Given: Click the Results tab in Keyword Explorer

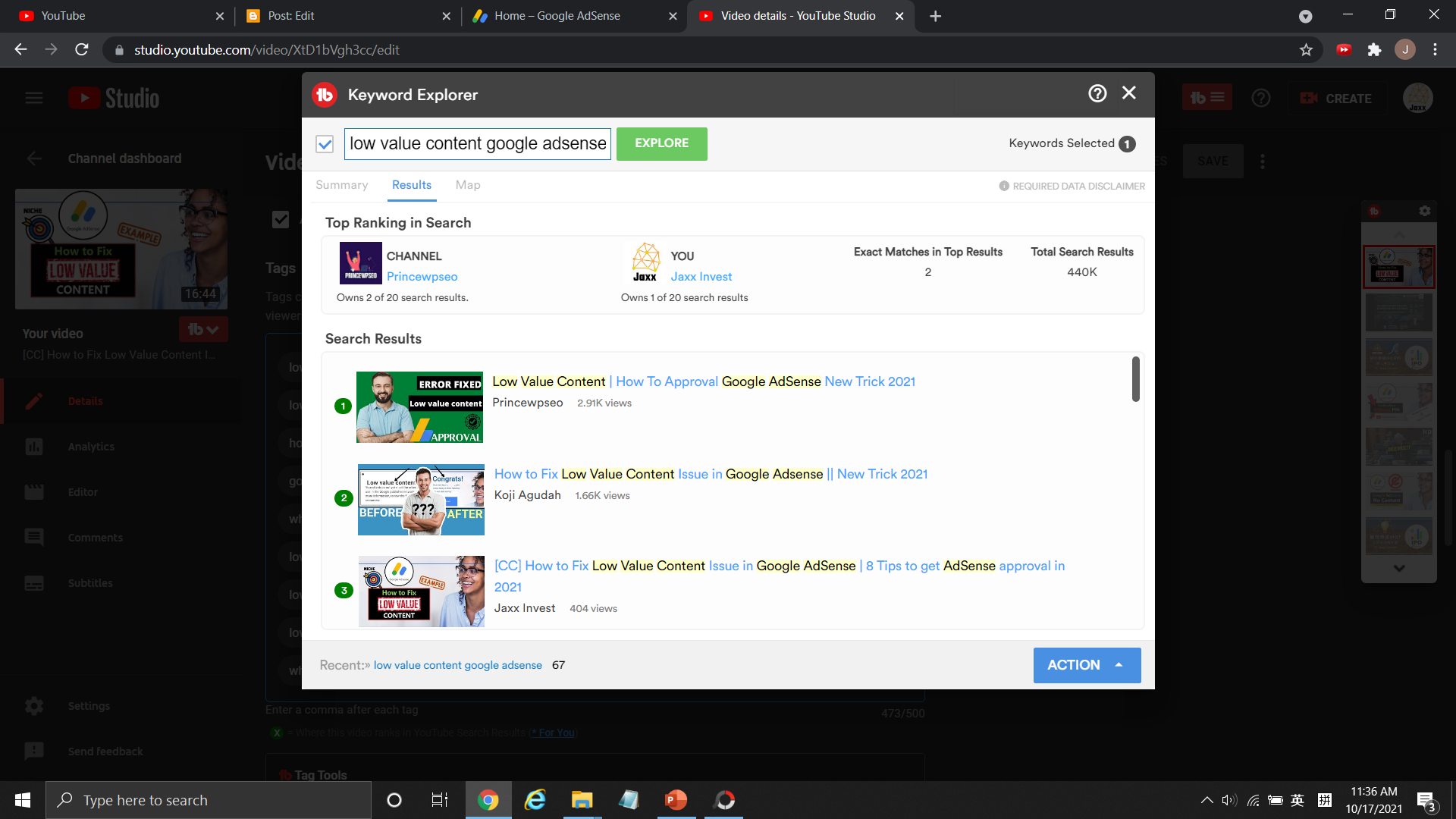Looking at the screenshot, I should (x=412, y=185).
